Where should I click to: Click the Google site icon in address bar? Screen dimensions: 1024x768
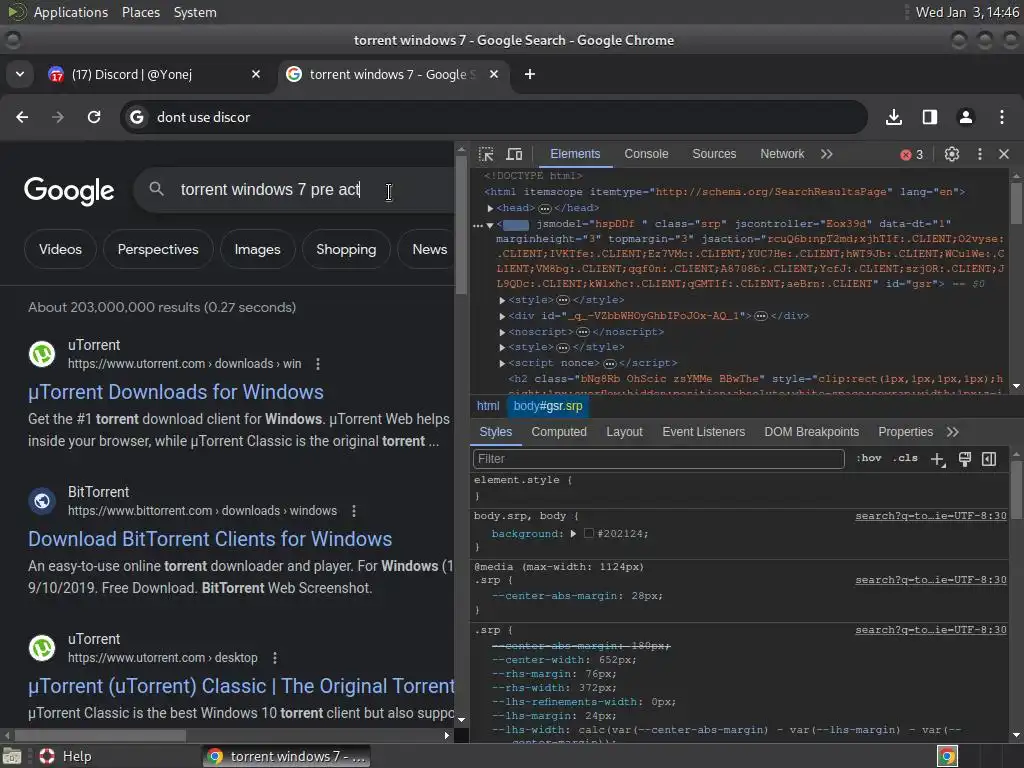(136, 117)
